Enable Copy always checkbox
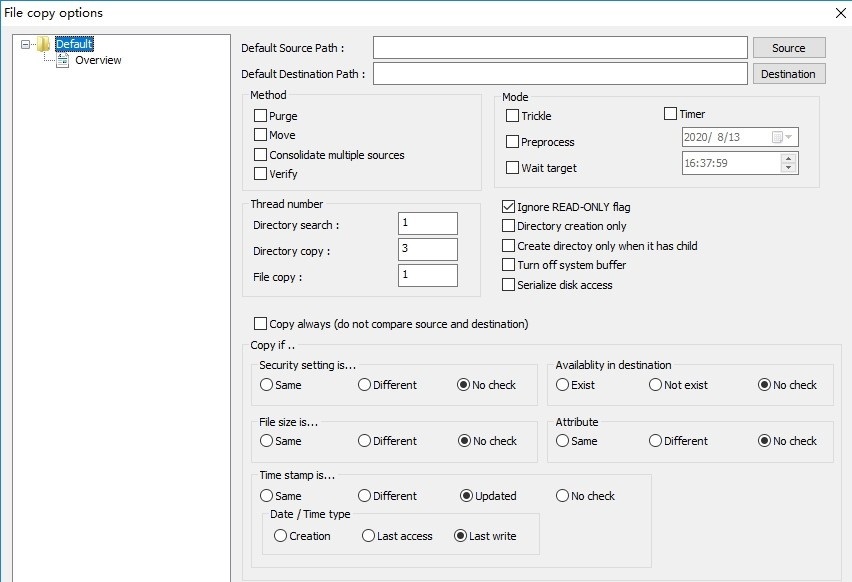 [260, 324]
